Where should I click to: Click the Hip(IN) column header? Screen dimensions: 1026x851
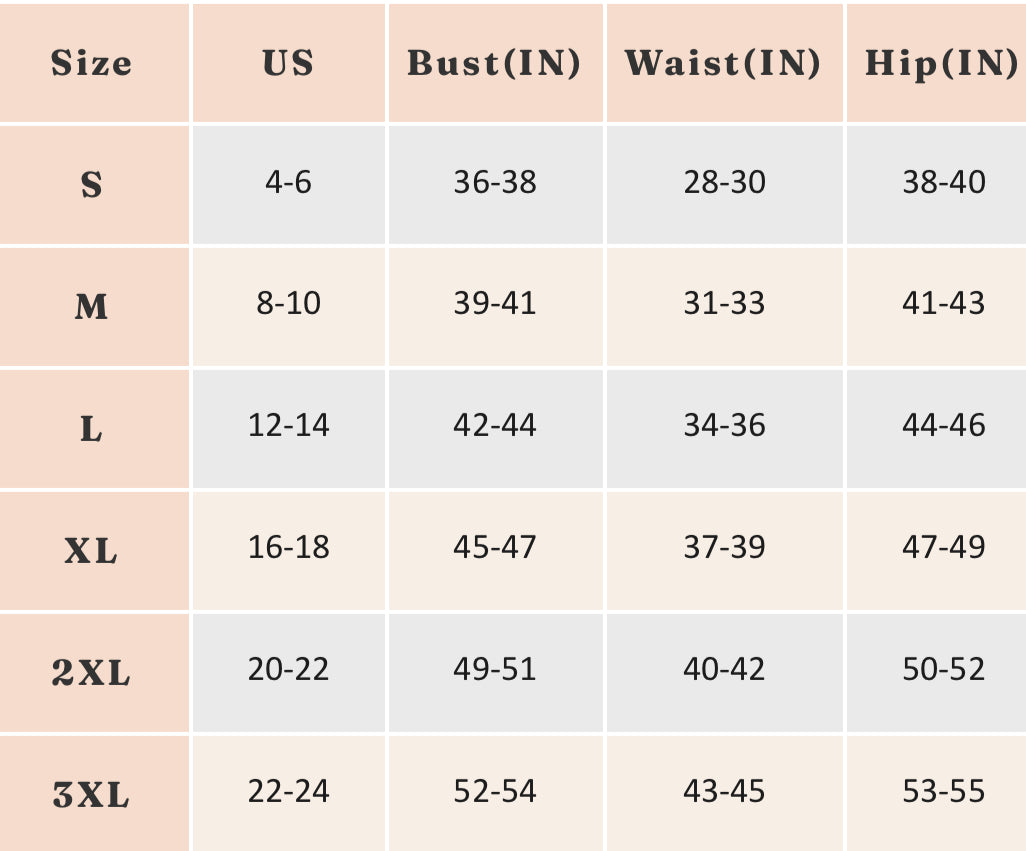941,64
